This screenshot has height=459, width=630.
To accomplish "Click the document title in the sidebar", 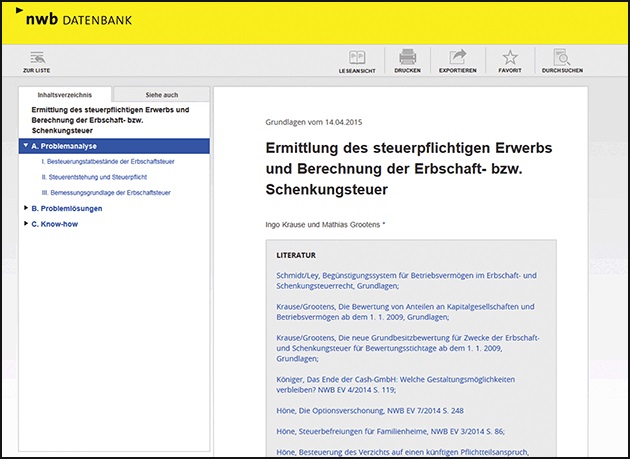I will (110, 120).
